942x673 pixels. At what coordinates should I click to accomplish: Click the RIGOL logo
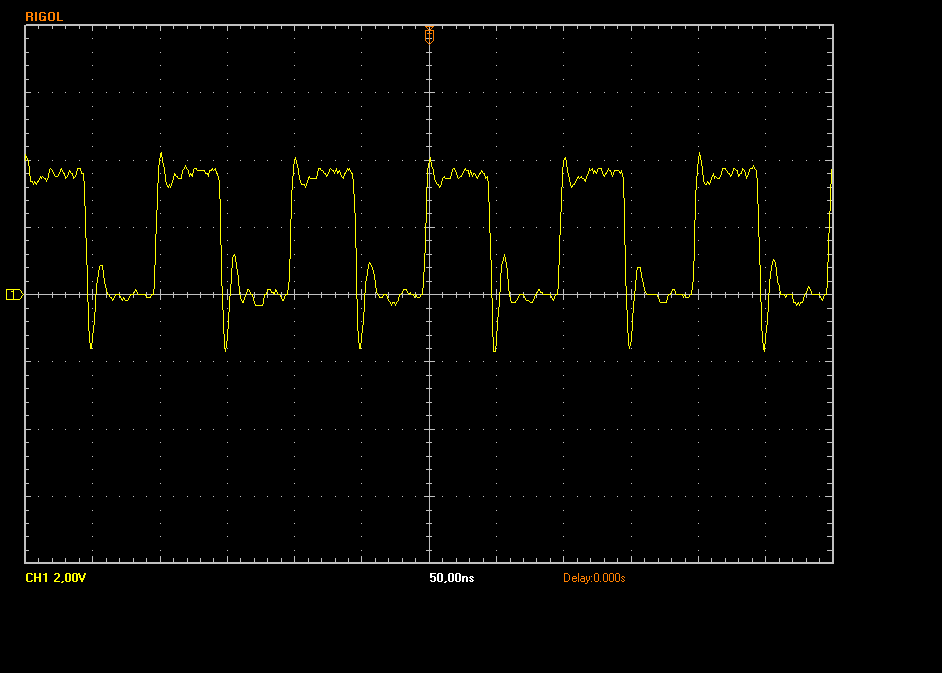click(x=44, y=17)
